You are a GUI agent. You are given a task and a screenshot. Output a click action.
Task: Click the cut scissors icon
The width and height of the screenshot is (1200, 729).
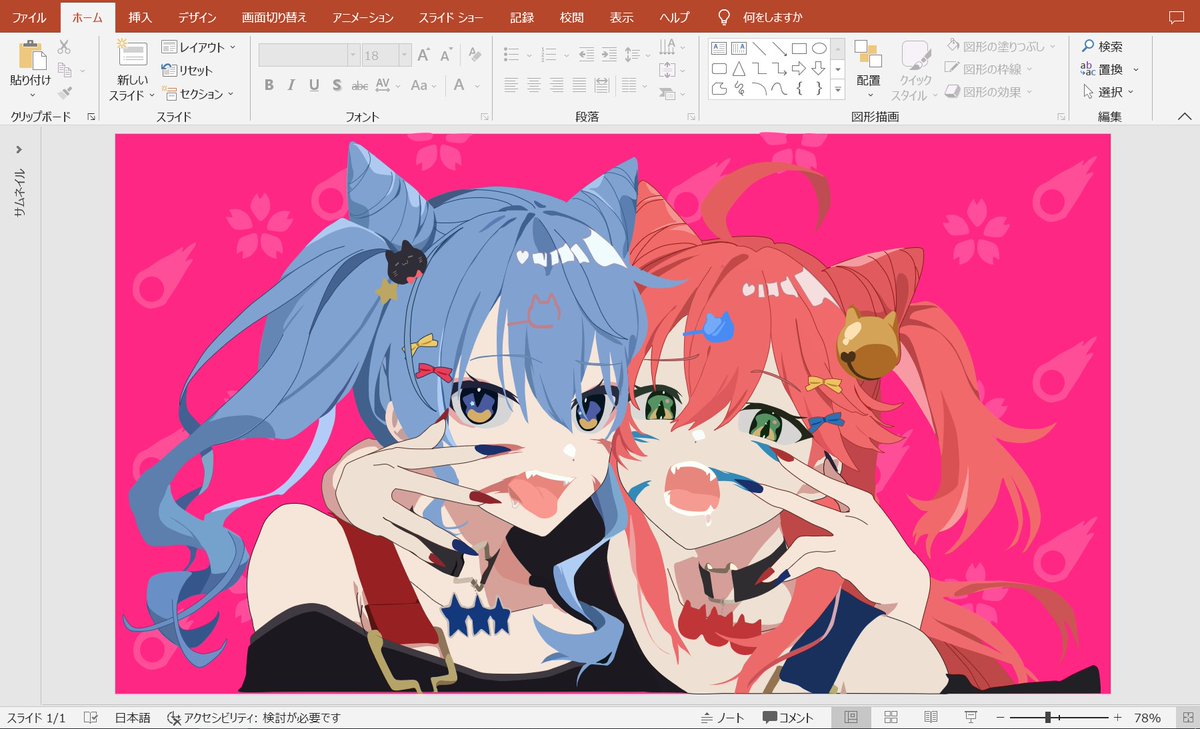click(x=64, y=47)
